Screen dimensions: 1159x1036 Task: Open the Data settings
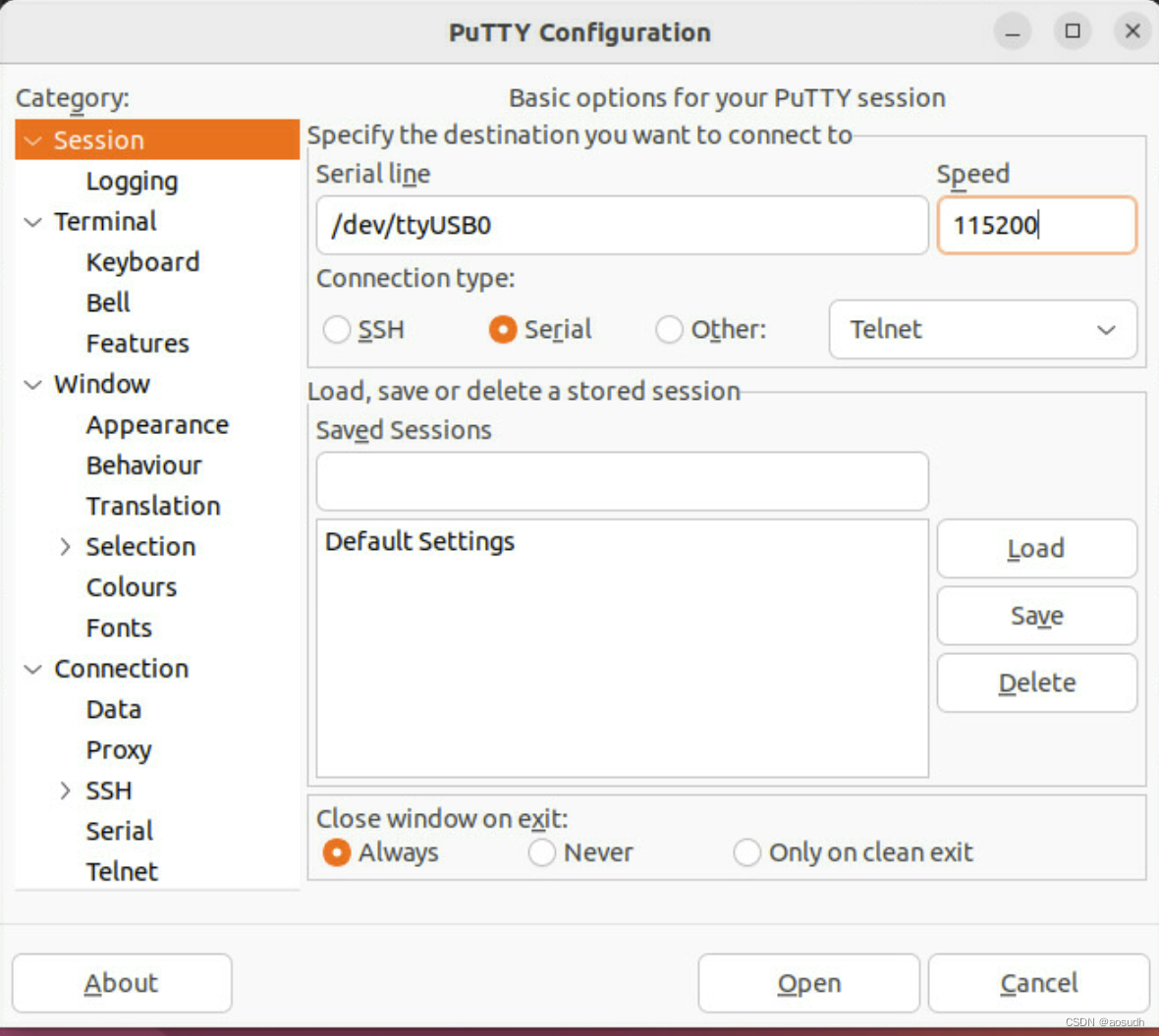pyautogui.click(x=113, y=709)
